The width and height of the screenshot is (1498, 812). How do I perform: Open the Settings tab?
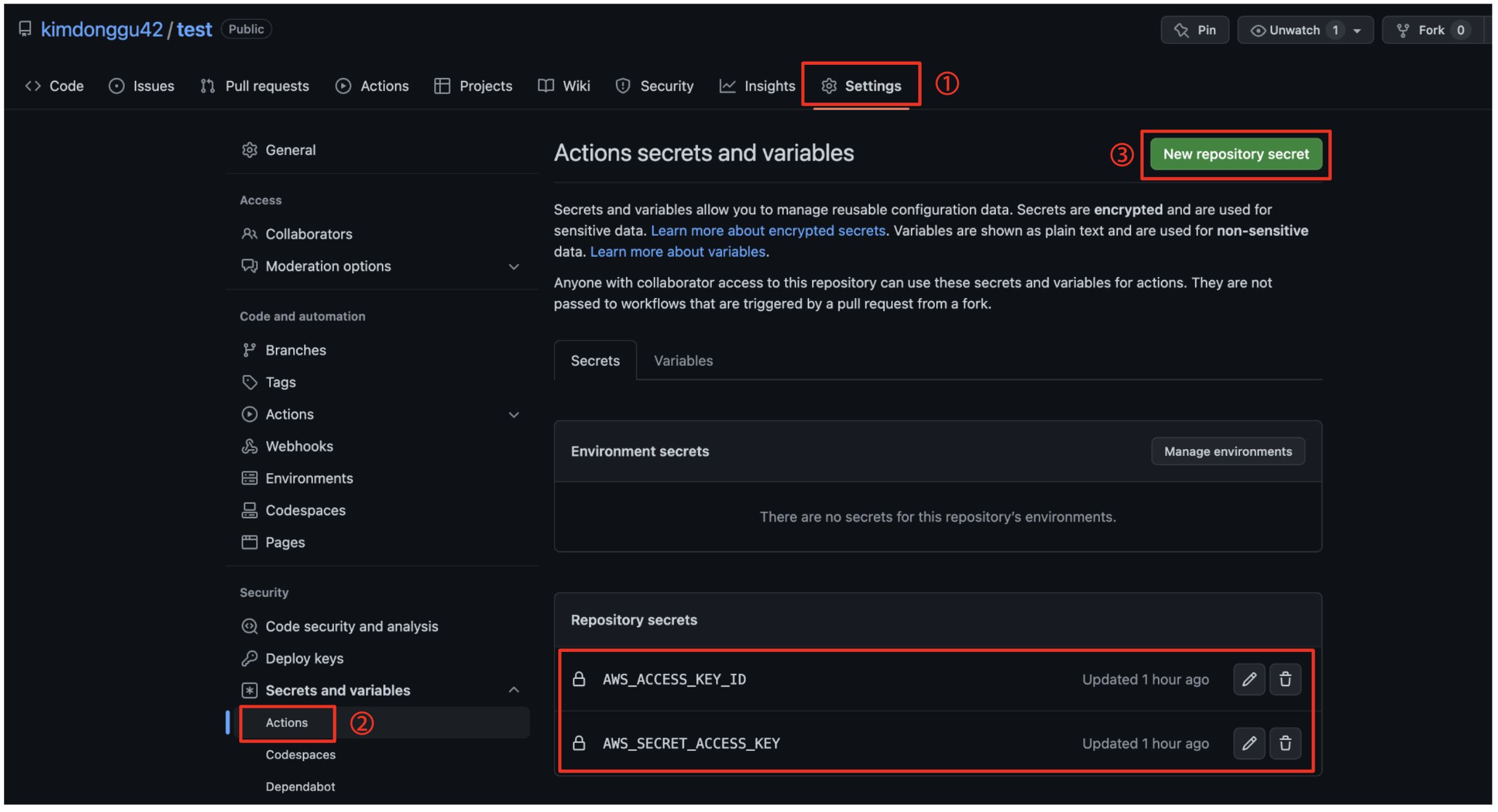[x=862, y=86]
